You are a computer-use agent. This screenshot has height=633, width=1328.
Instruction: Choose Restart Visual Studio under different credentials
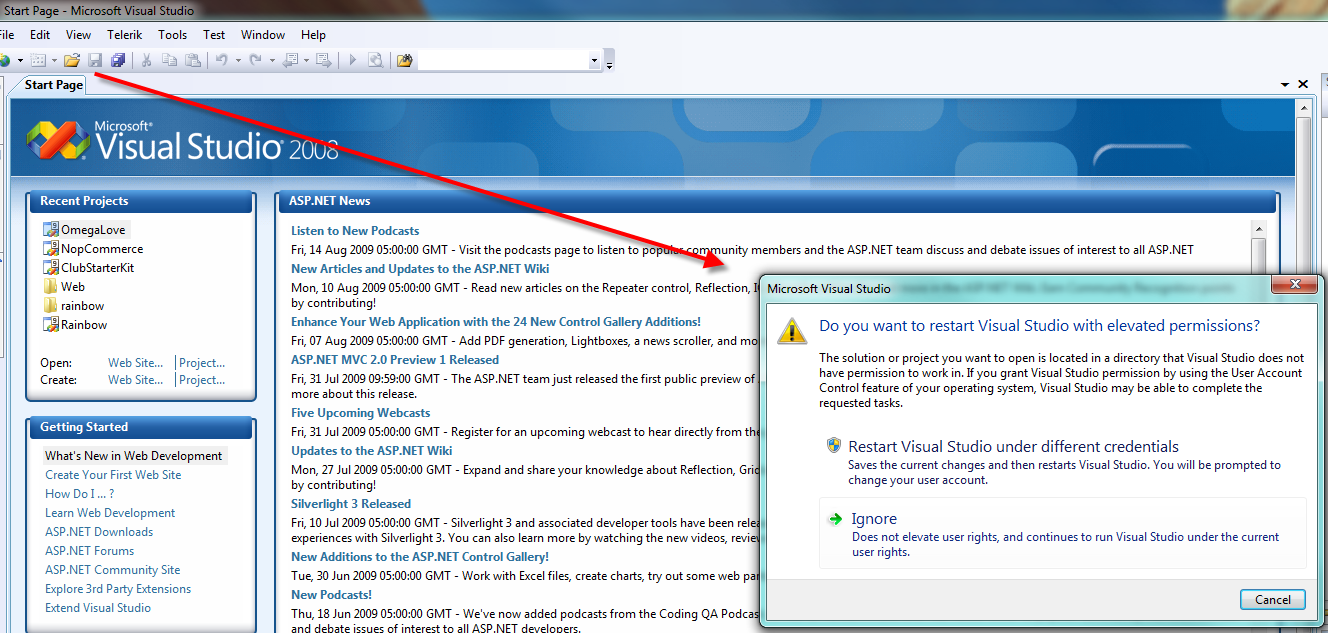pyautogui.click(x=1062, y=462)
